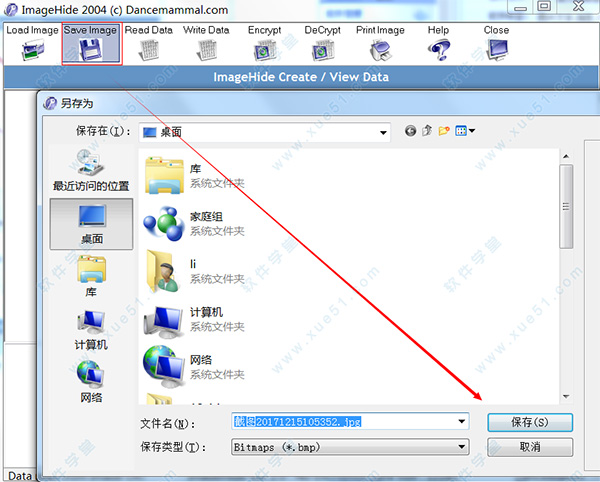Click the file list scrollbar down arrow

pos(566,397)
